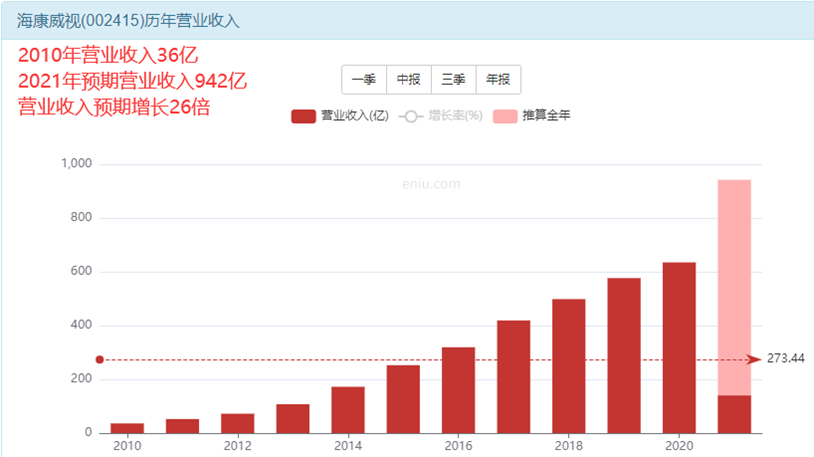This screenshot has height=457, width=814.
Task: Click the 2020 revenue bar
Action: (x=679, y=348)
